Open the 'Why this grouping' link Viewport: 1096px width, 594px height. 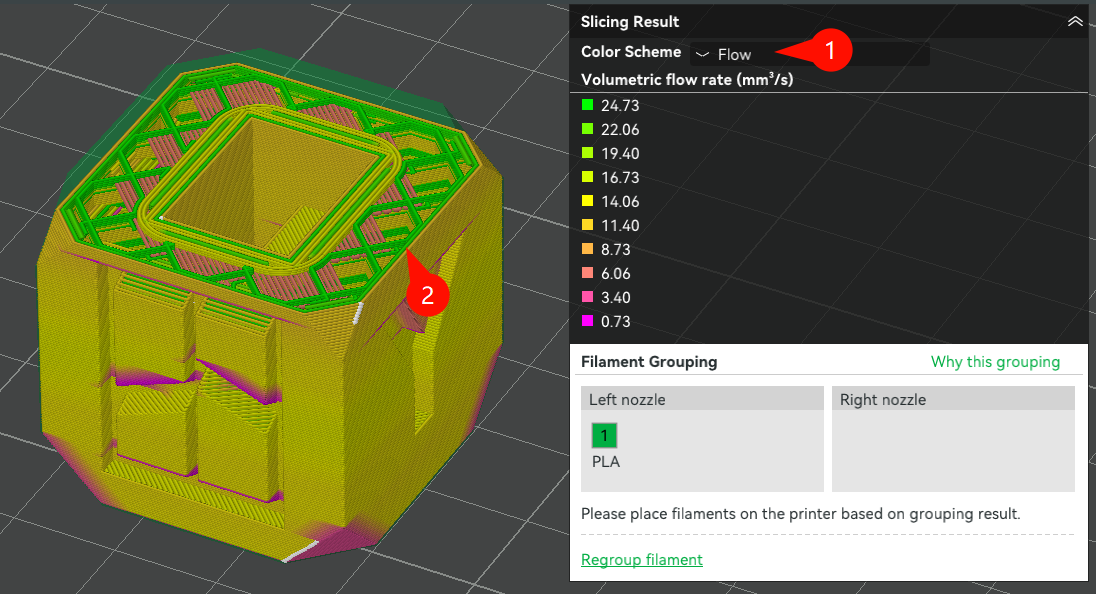(x=995, y=362)
